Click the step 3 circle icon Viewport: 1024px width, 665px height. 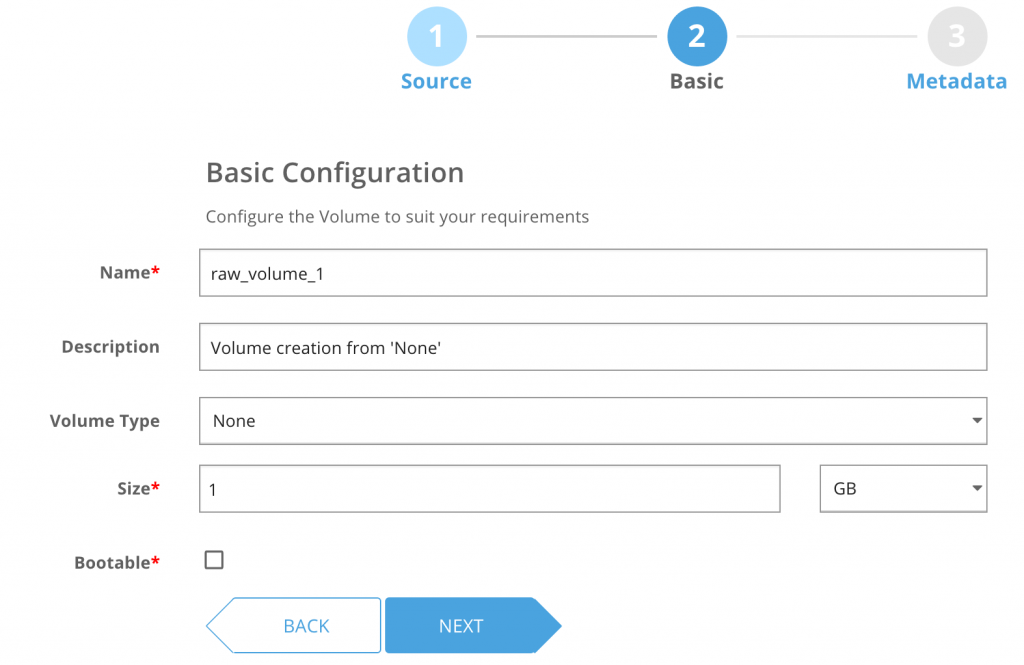tap(957, 37)
